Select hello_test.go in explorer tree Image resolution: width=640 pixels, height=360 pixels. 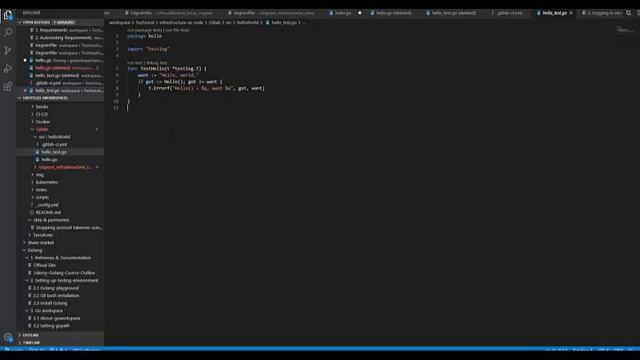click(x=53, y=152)
